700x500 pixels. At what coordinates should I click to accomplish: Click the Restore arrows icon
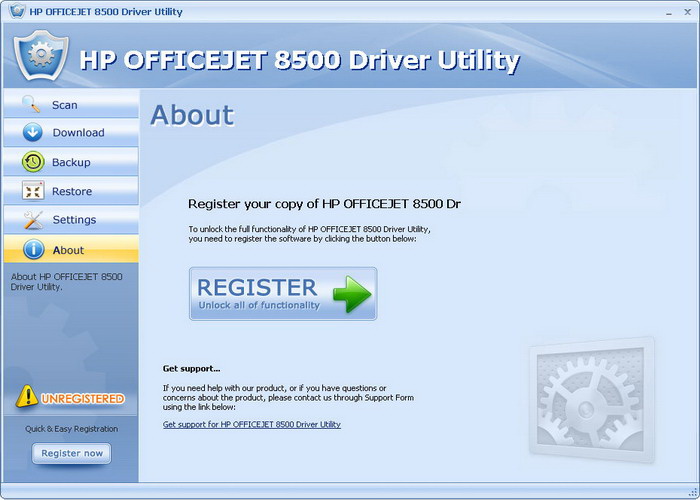(x=33, y=191)
